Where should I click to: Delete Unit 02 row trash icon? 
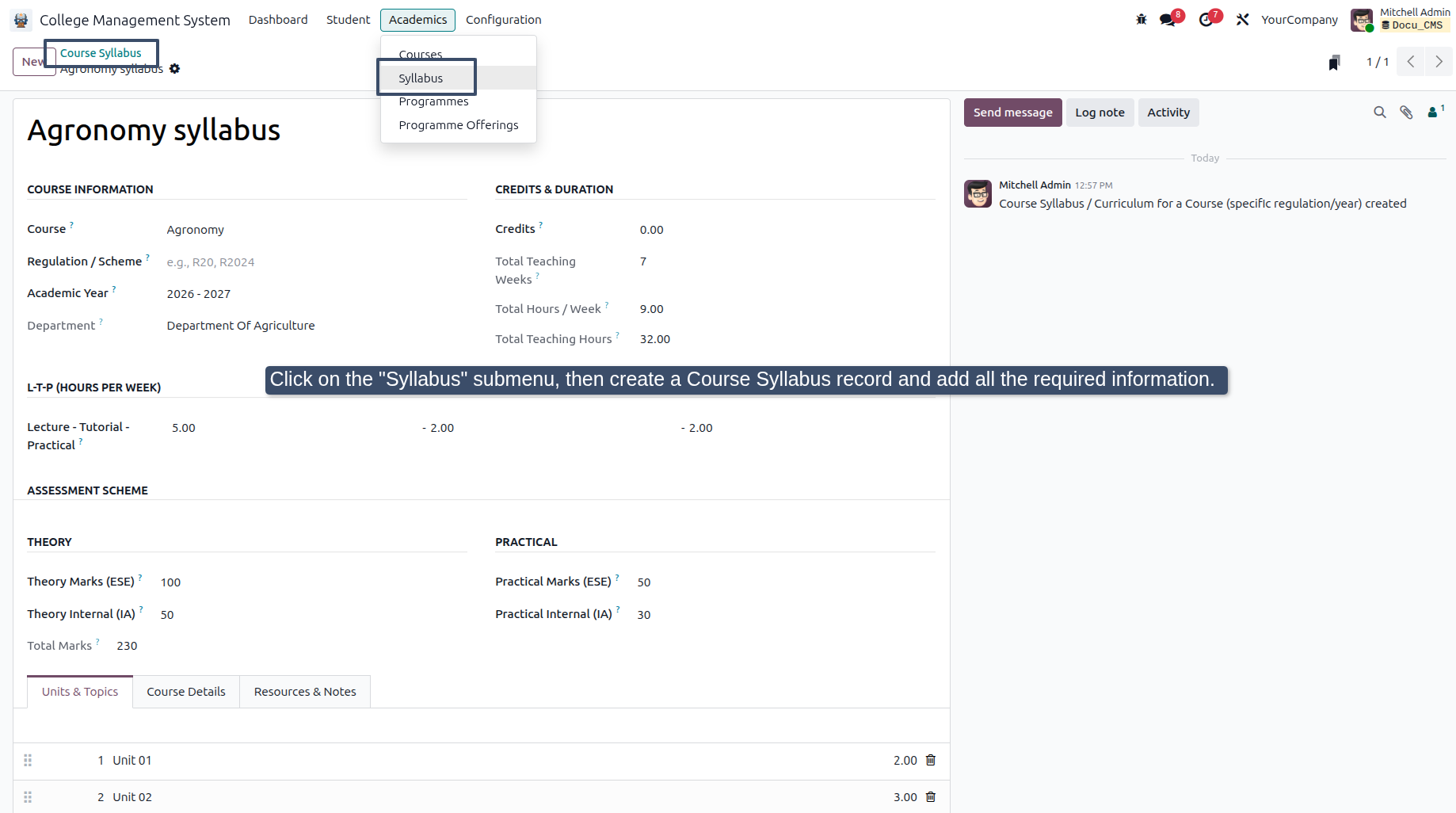931,797
